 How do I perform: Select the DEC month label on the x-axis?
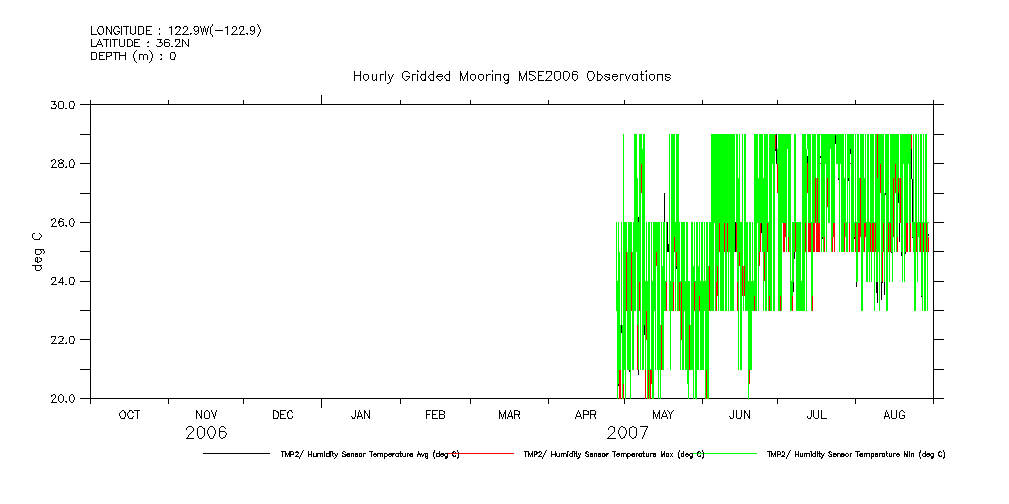(283, 415)
